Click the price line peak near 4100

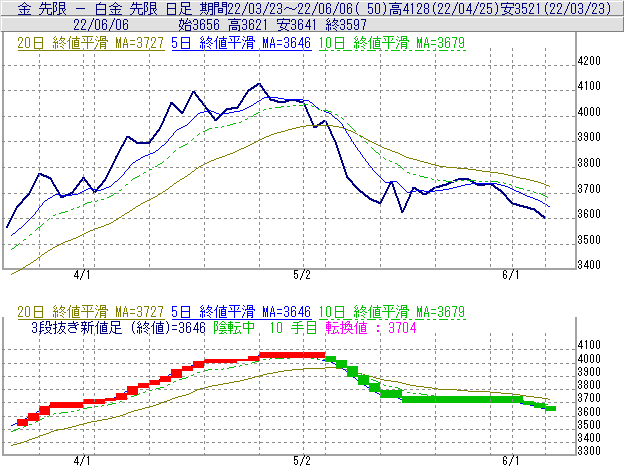click(x=259, y=84)
